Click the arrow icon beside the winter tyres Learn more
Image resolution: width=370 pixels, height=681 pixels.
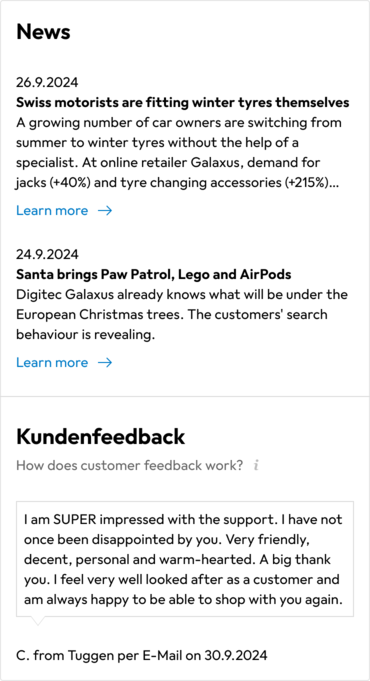pyautogui.click(x=105, y=211)
